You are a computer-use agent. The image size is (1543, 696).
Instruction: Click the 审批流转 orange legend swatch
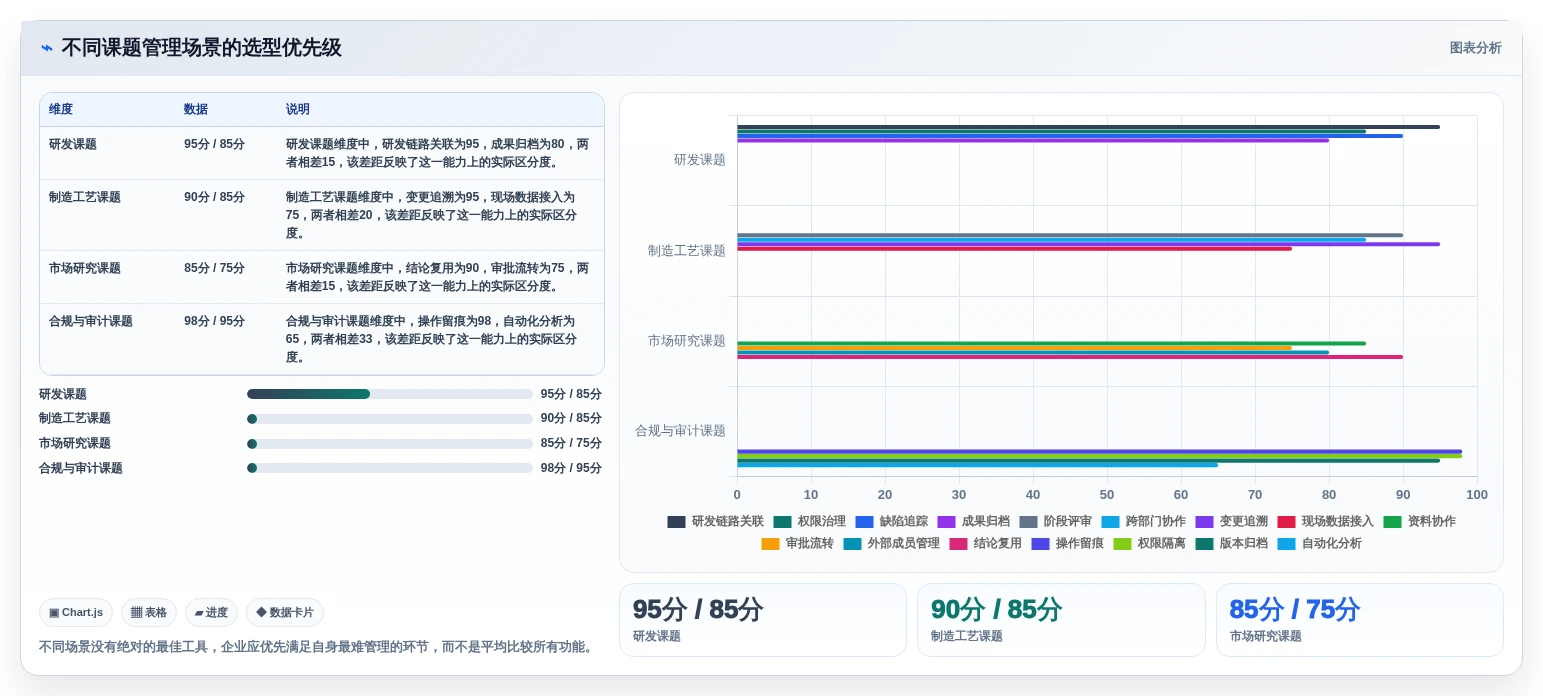click(770, 544)
